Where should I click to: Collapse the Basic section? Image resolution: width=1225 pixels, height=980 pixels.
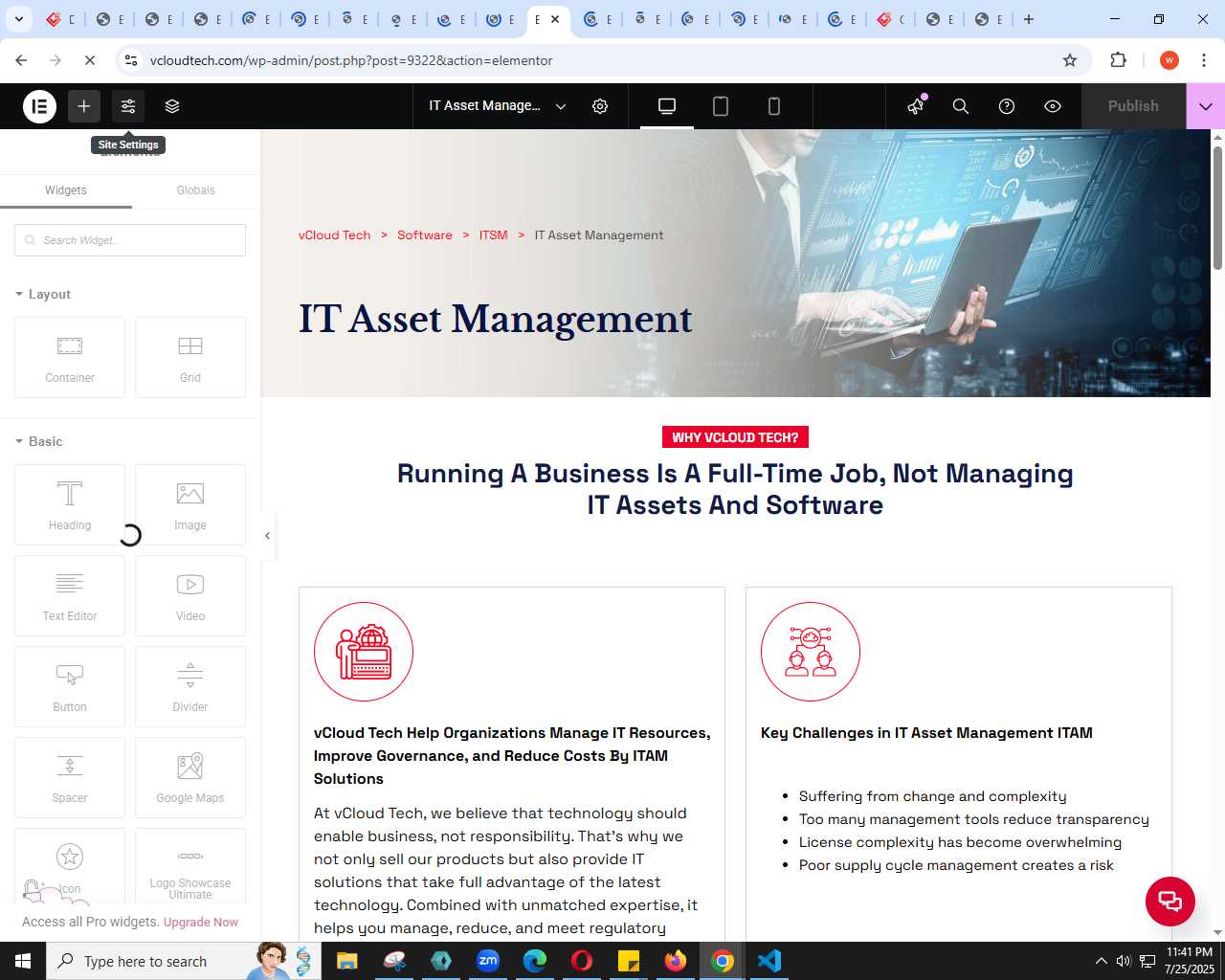click(x=39, y=441)
